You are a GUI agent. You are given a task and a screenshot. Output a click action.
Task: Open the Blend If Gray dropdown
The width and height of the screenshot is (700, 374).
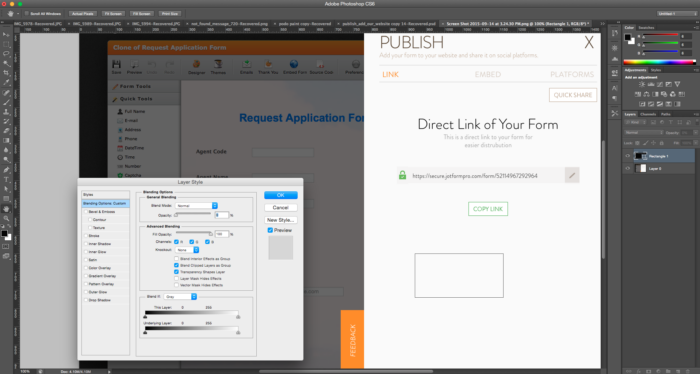(180, 297)
